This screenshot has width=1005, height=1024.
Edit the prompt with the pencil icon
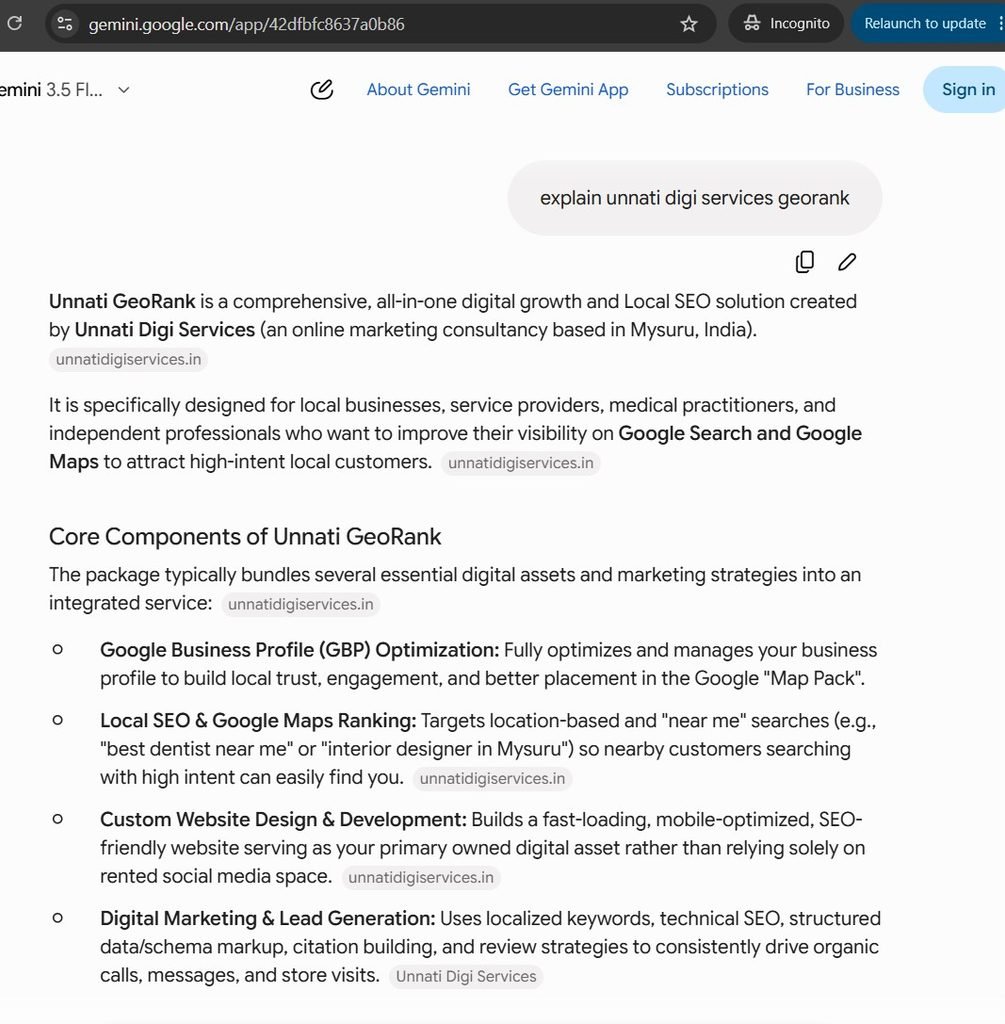[847, 262]
